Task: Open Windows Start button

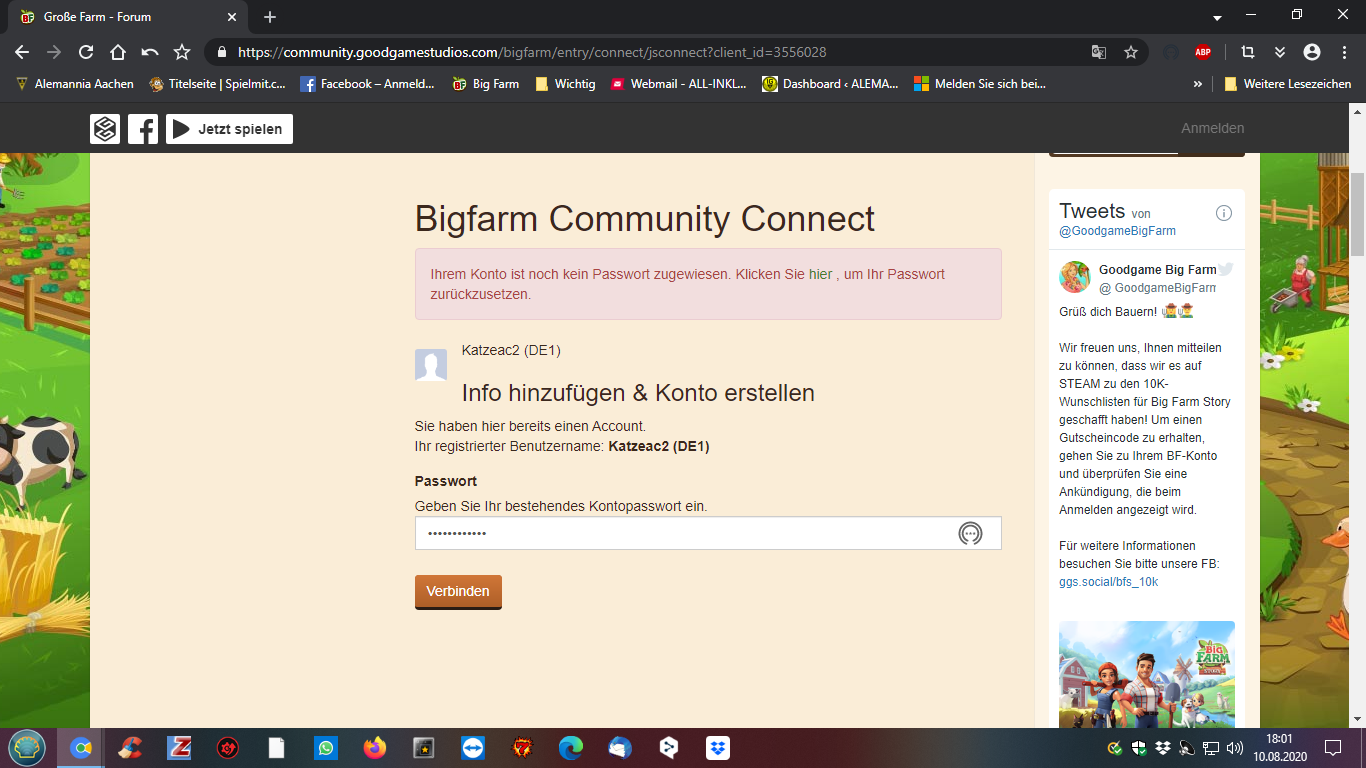Action: click(x=26, y=748)
